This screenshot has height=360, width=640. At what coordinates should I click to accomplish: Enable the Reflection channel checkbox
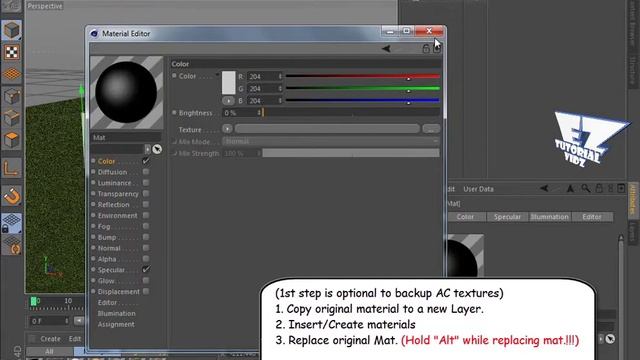[x=146, y=204]
